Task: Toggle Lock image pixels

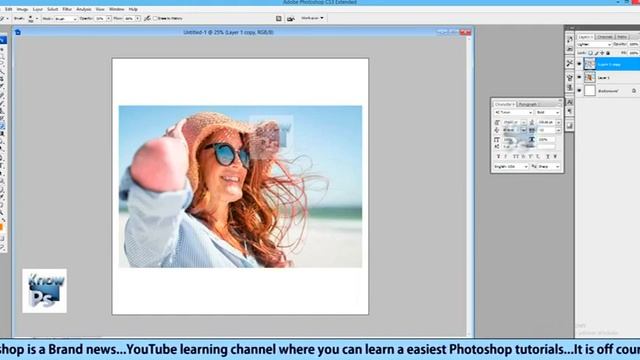Action: (596, 53)
